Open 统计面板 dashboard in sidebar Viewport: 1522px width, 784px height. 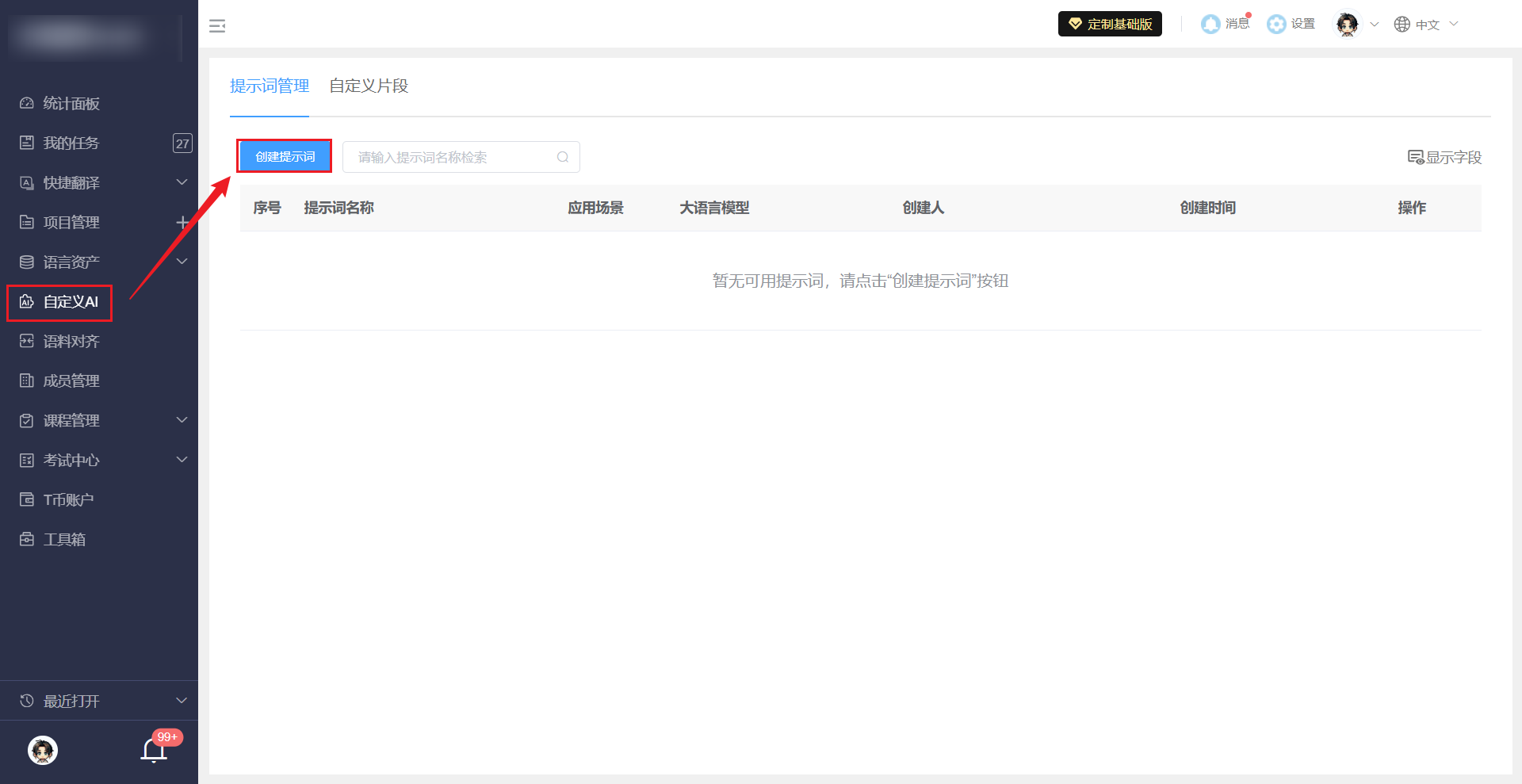(71, 103)
